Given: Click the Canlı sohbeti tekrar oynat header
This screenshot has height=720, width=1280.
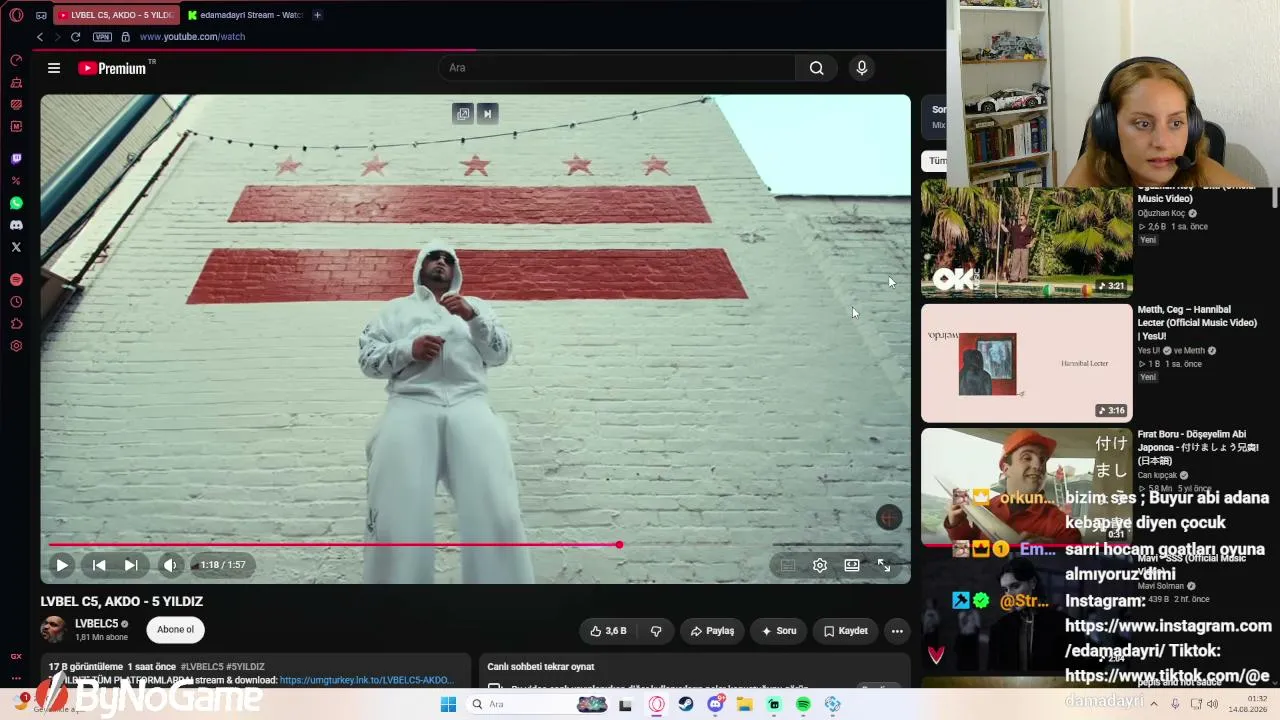Looking at the screenshot, I should tap(541, 667).
